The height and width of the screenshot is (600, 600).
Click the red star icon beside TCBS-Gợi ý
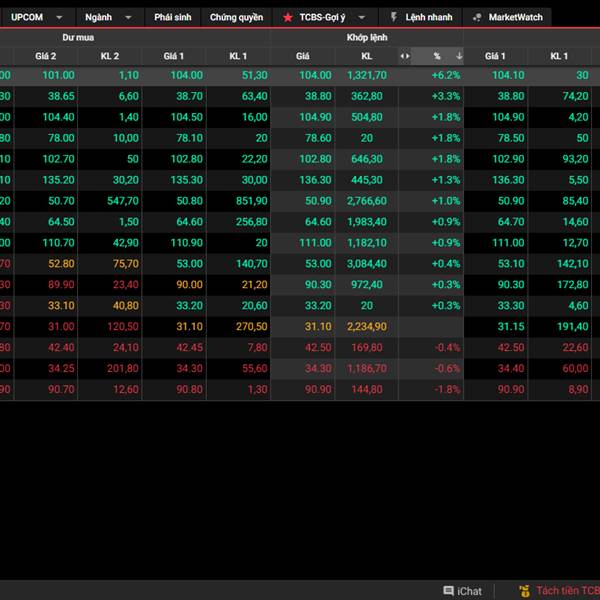point(288,17)
